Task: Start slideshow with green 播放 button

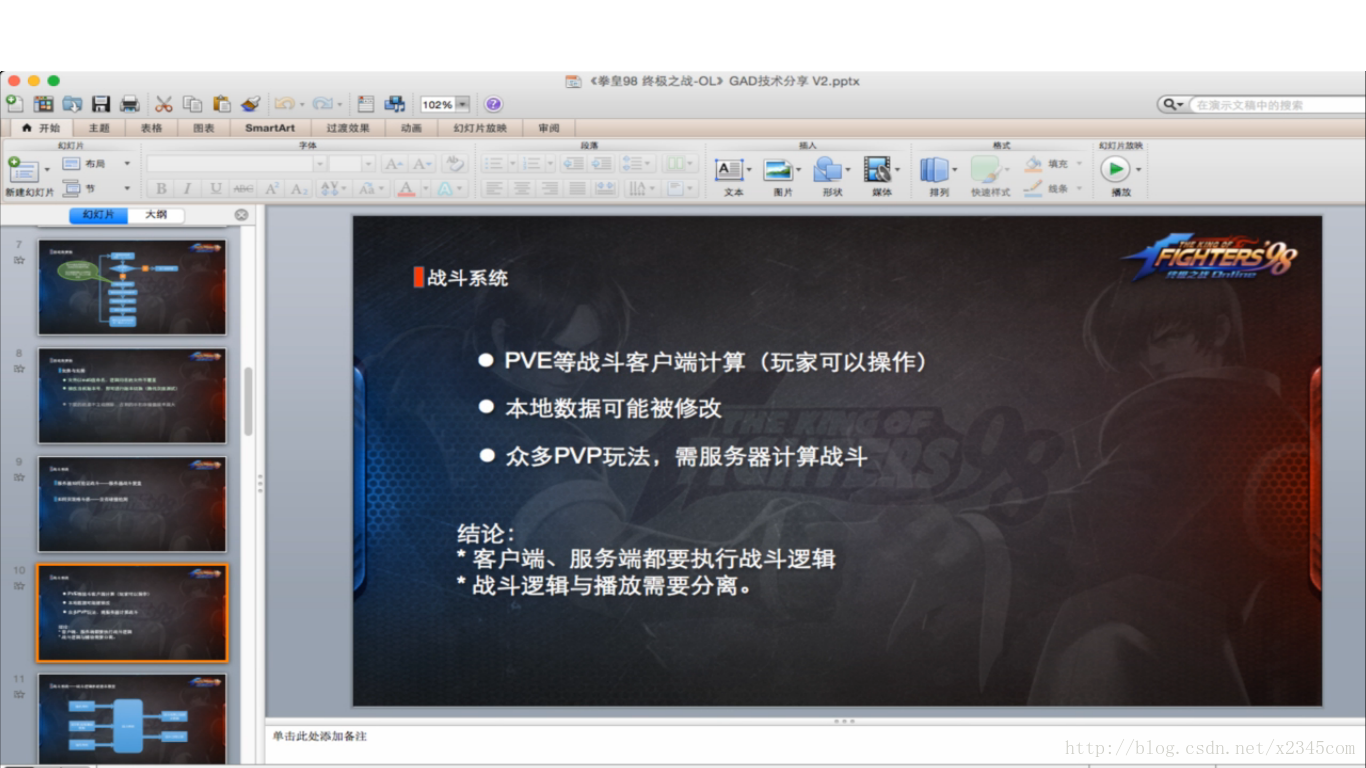Action: 1115,169
